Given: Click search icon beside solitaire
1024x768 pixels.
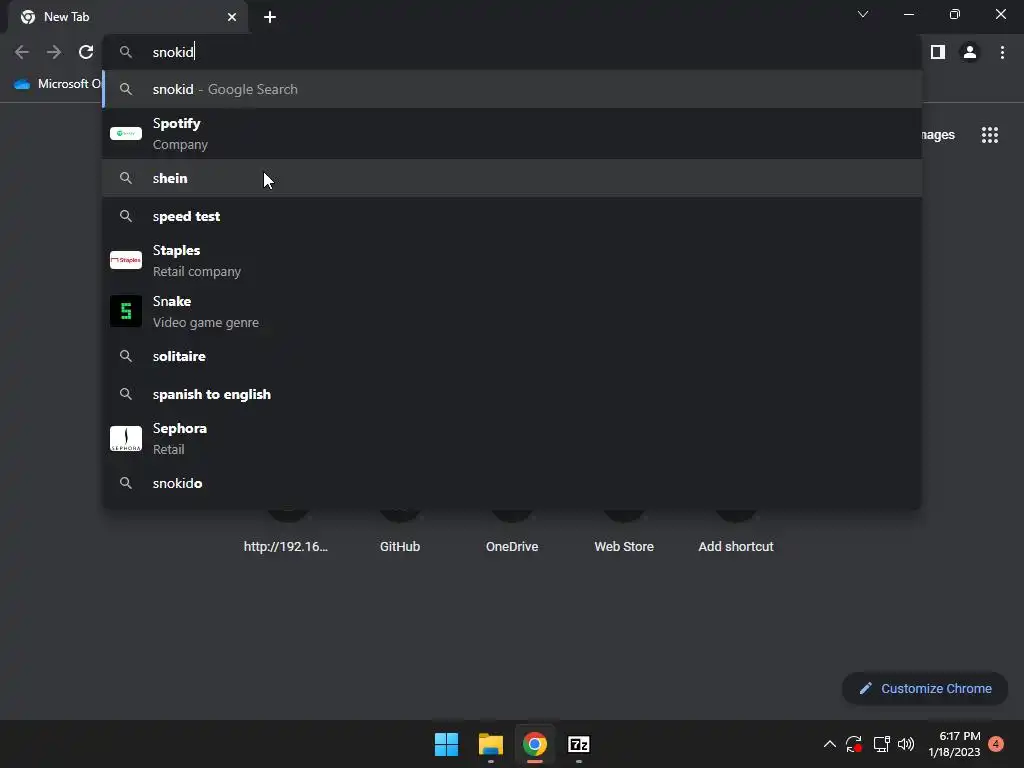Looking at the screenshot, I should (126, 357).
